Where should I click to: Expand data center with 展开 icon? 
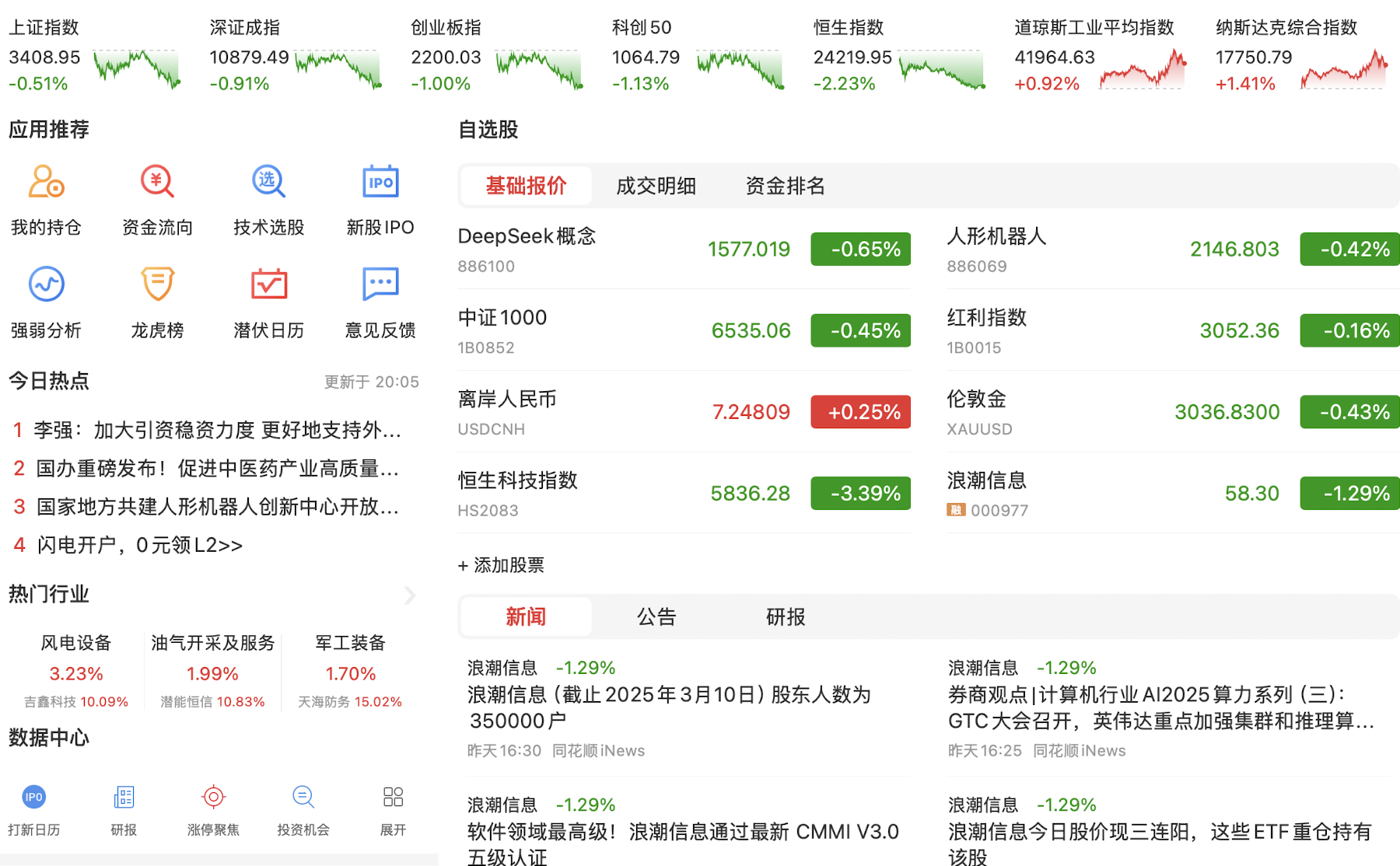pyautogui.click(x=393, y=797)
